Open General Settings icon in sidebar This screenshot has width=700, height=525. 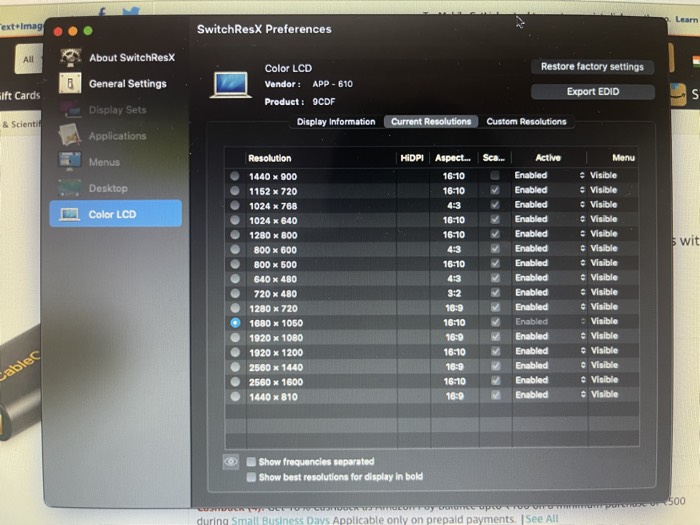pos(70,83)
